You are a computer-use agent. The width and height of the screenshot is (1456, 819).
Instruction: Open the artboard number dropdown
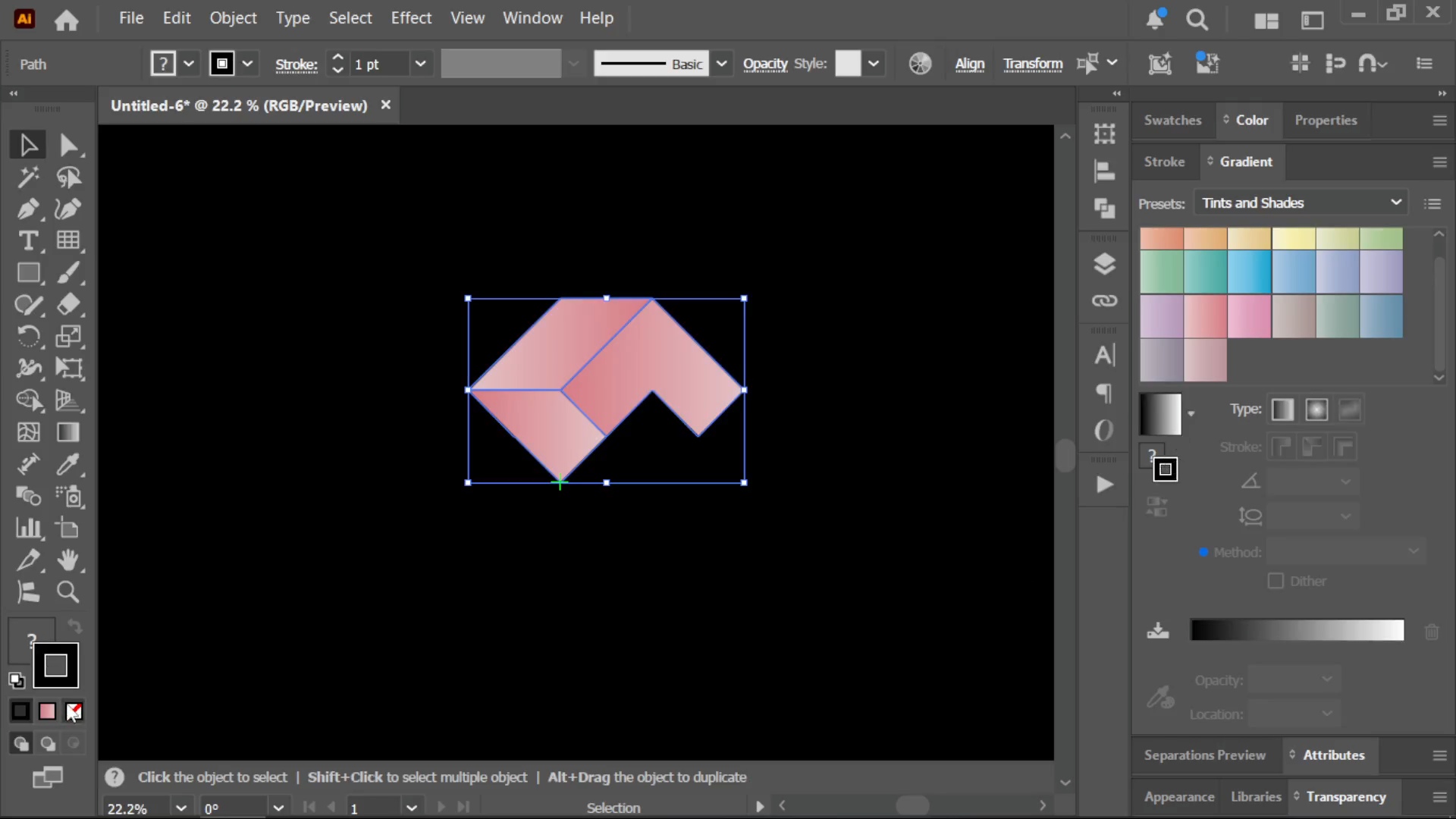click(x=412, y=808)
